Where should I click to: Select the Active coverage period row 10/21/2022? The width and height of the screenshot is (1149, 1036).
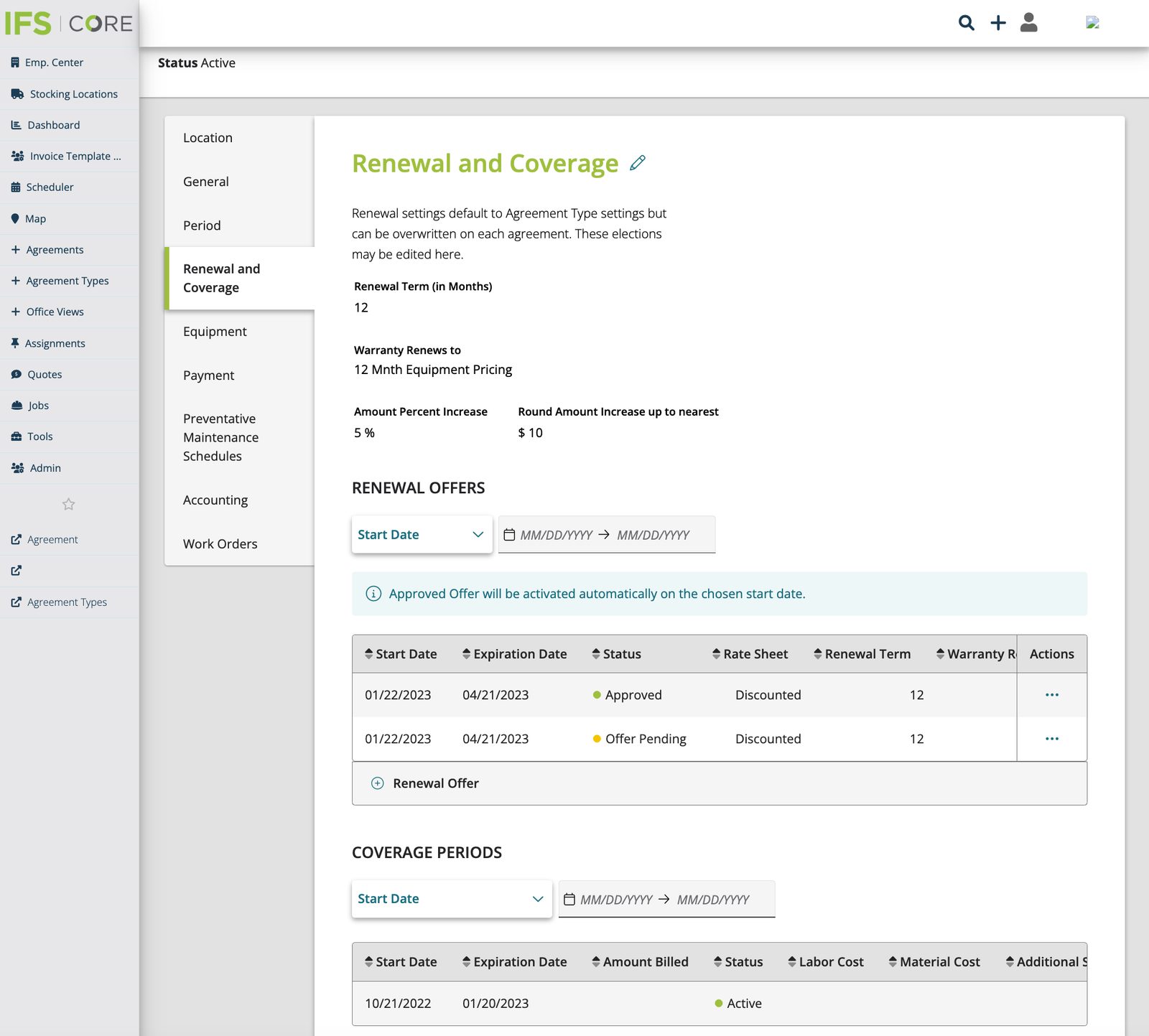tap(720, 1004)
